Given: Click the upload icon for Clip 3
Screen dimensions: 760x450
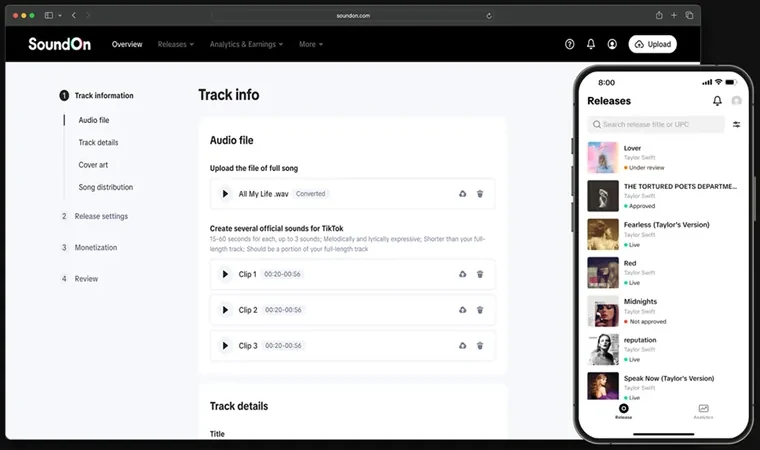Looking at the screenshot, I should 462,346.
